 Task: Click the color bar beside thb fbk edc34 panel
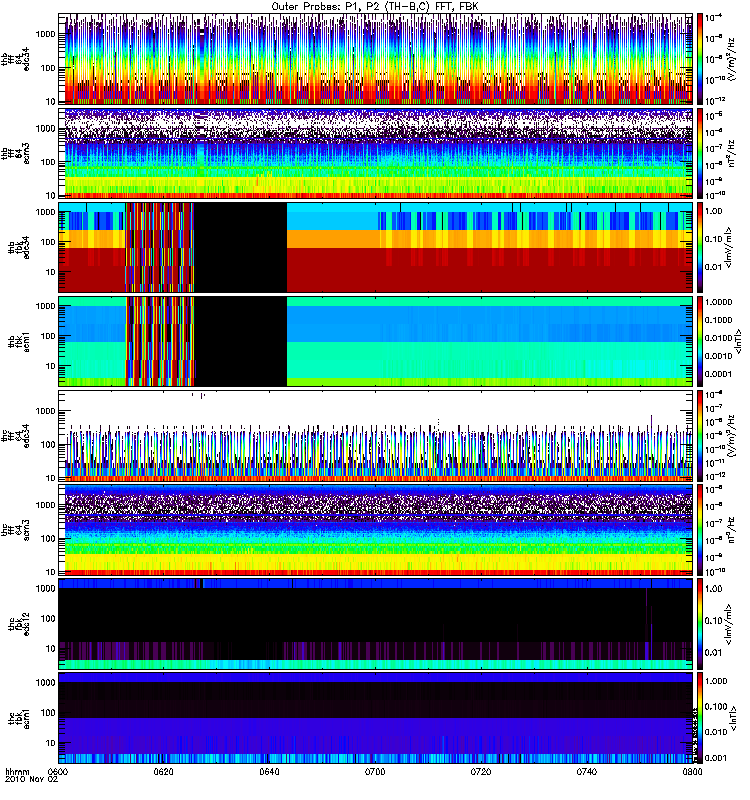(699, 247)
